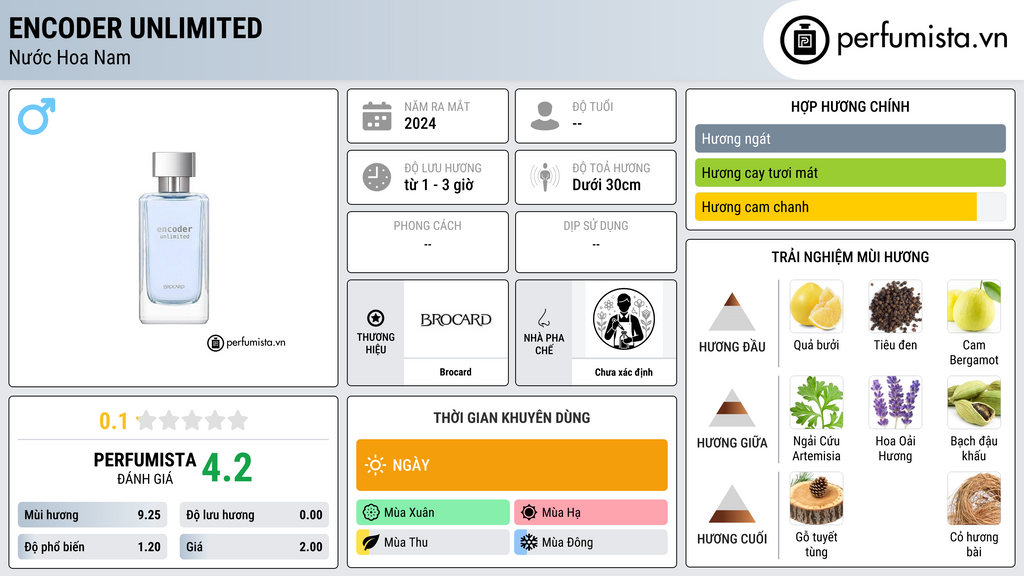Click the Trải nghiệm mùi hương heading
This screenshot has height=576, width=1024.
click(850, 257)
